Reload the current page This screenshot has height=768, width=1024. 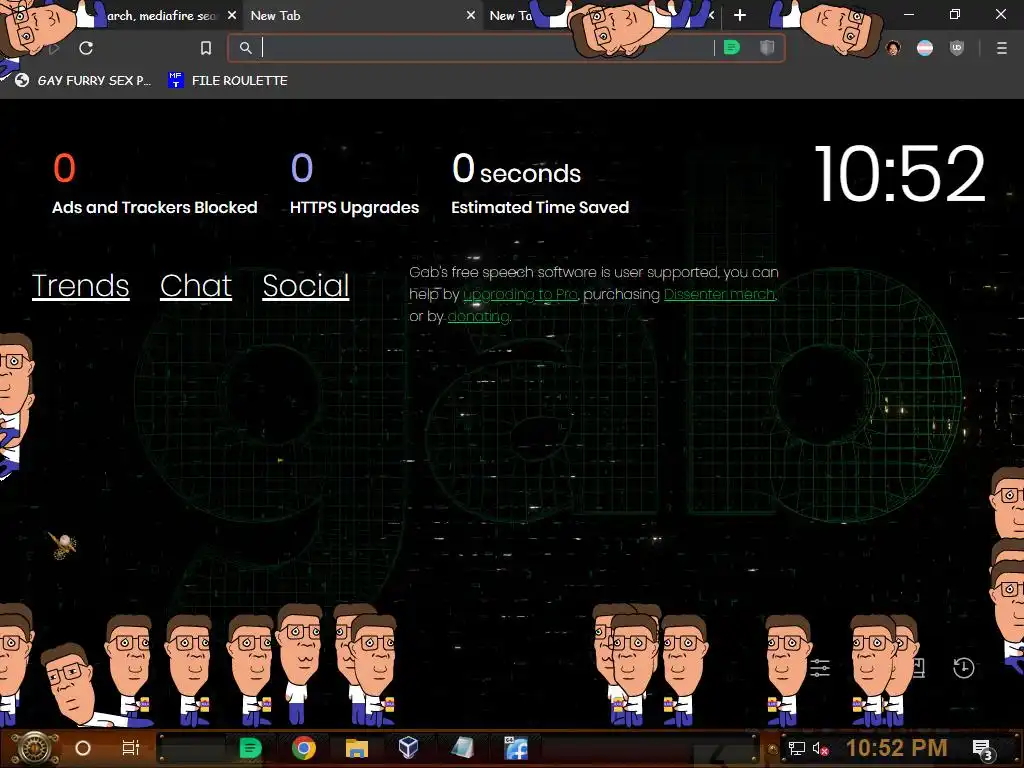86,48
